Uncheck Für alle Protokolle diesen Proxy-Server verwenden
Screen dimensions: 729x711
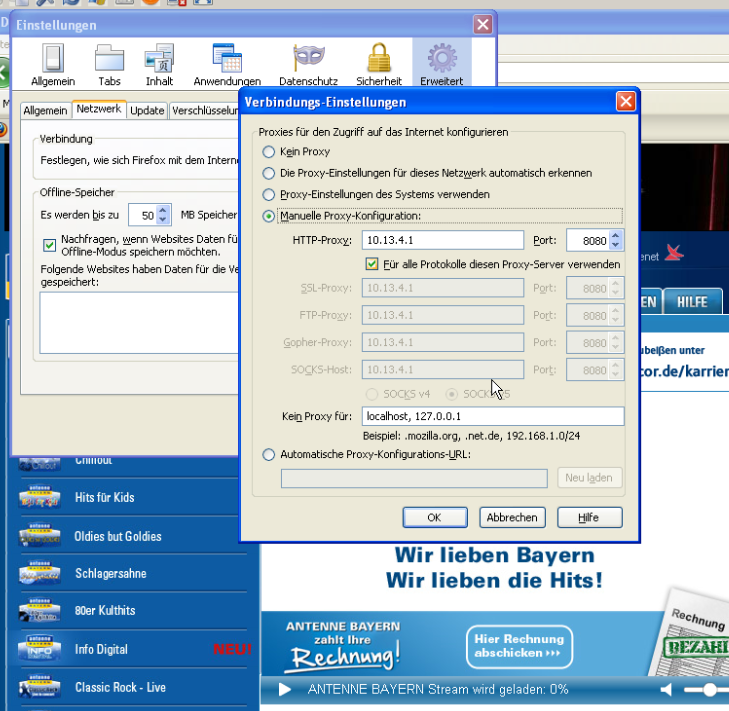click(371, 264)
